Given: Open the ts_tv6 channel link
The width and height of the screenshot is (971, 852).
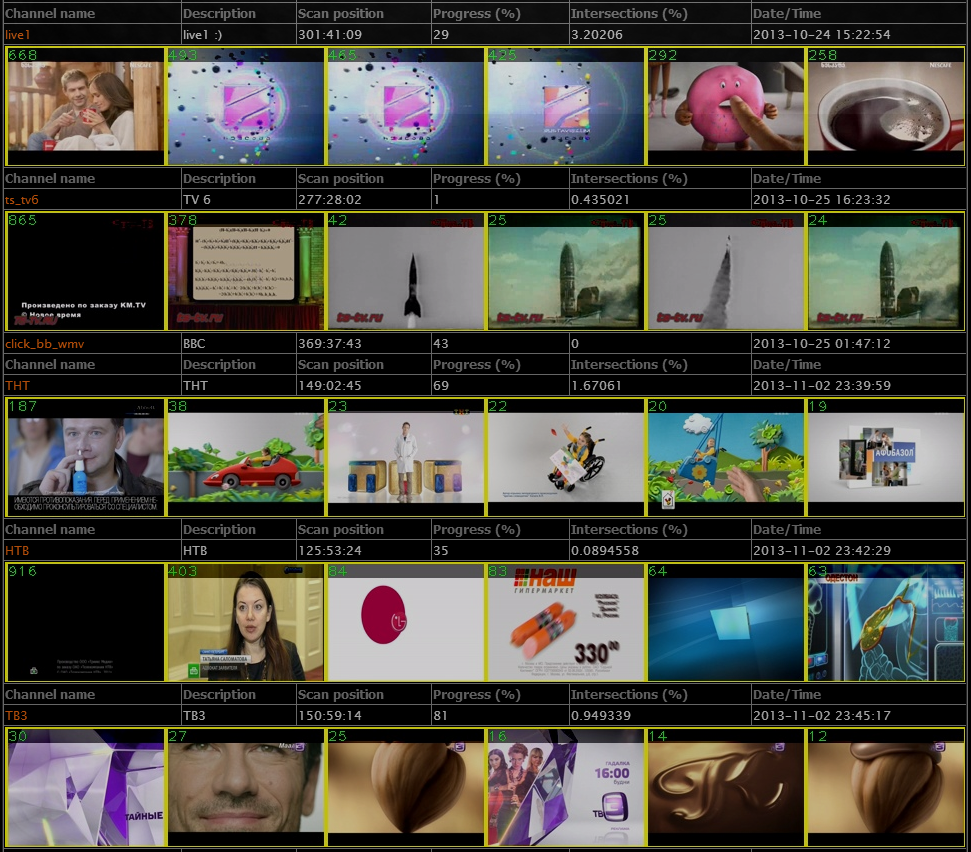Looking at the screenshot, I should click(x=22, y=200).
